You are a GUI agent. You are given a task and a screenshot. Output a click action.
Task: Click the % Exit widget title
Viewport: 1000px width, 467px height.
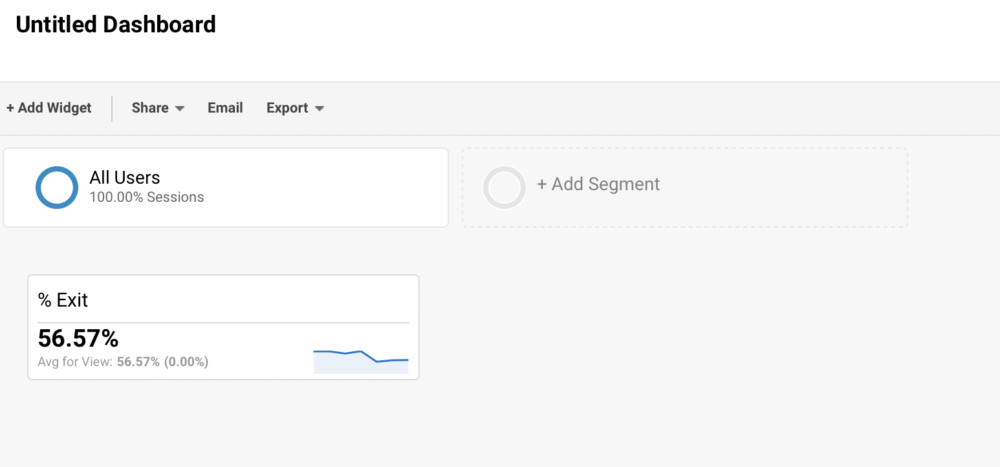pyautogui.click(x=63, y=300)
